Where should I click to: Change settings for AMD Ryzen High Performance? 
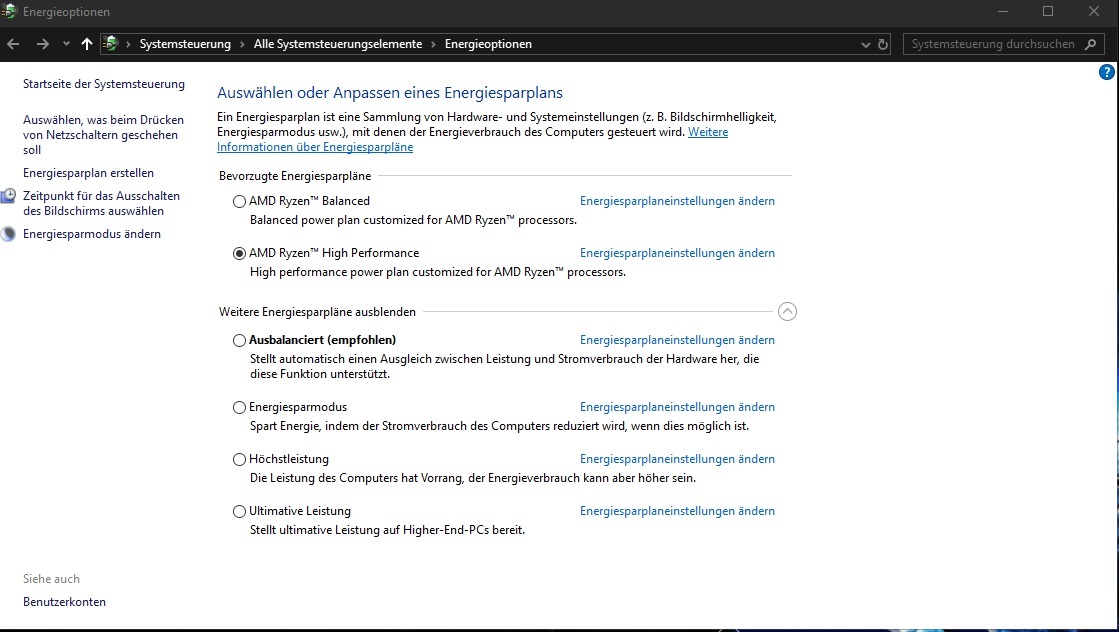[x=677, y=253]
